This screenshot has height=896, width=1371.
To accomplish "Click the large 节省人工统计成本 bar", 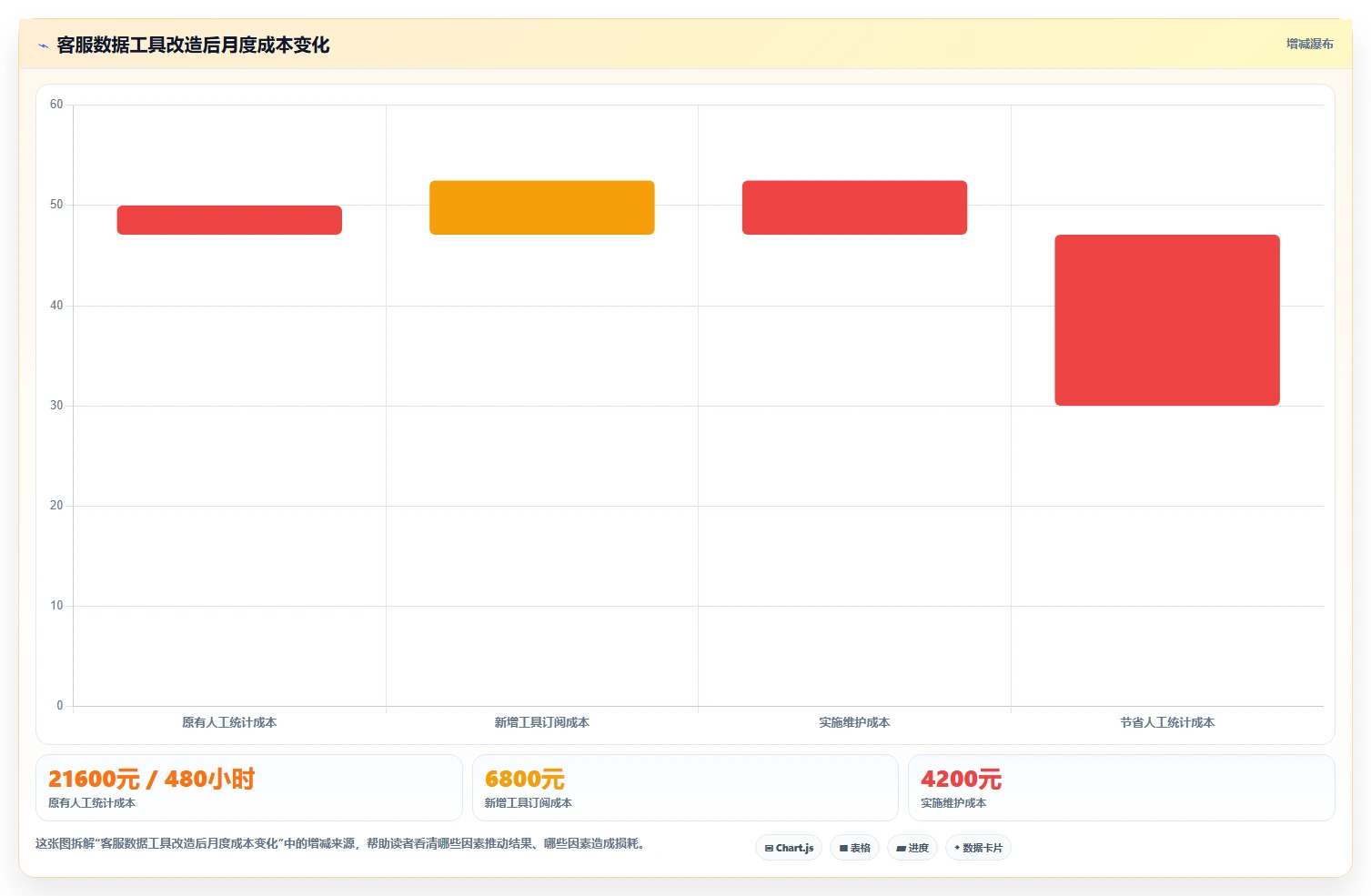I will click(1167, 320).
